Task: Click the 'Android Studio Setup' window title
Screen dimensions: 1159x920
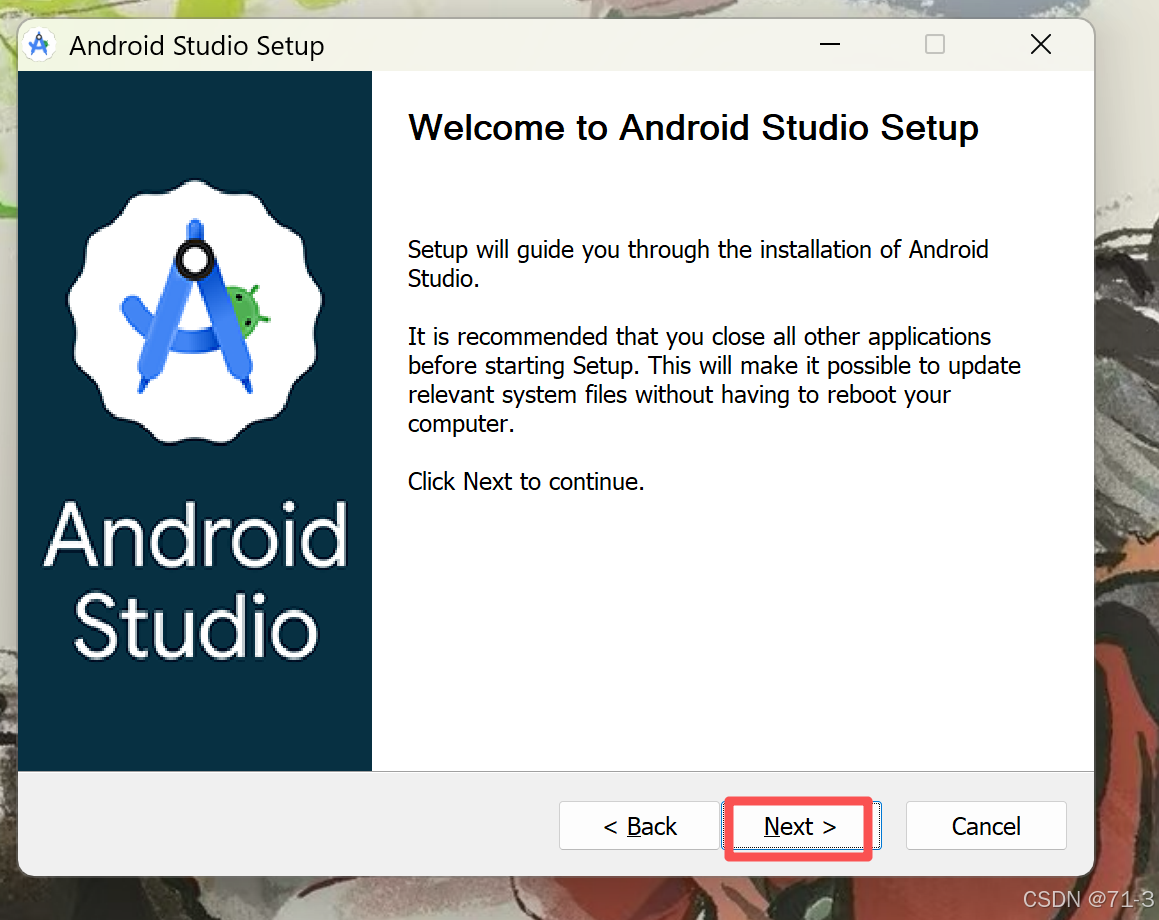Action: 197,46
